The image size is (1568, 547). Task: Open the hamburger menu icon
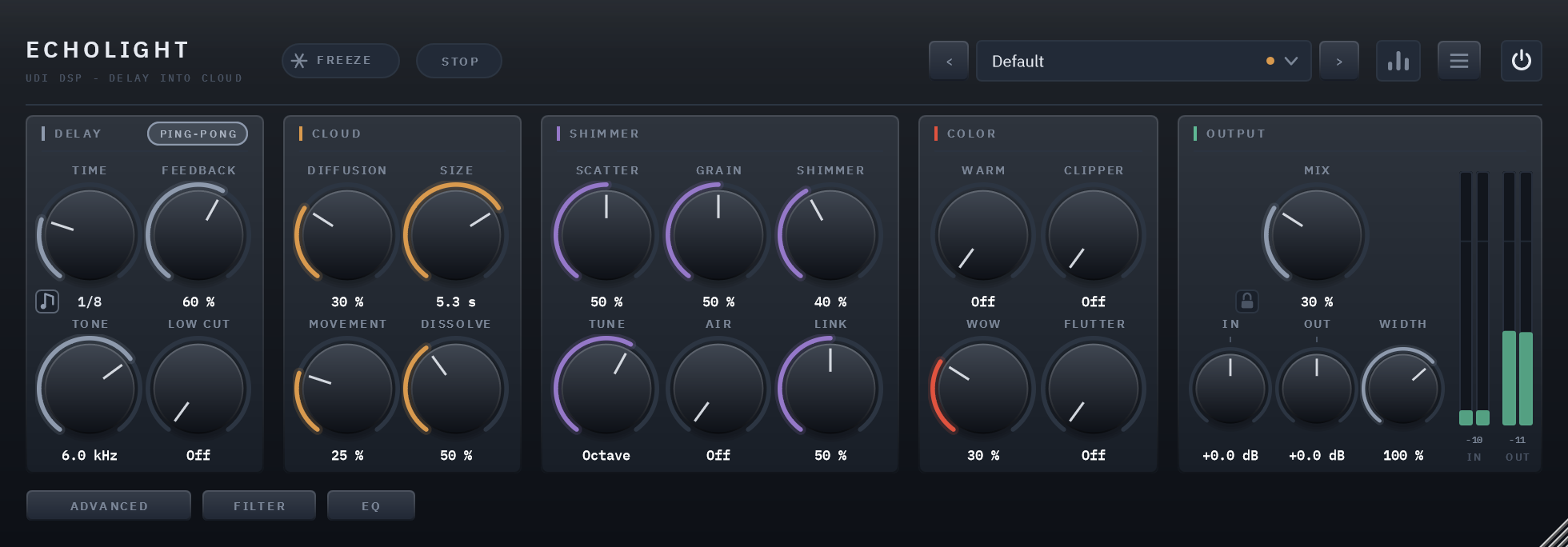[x=1459, y=61]
